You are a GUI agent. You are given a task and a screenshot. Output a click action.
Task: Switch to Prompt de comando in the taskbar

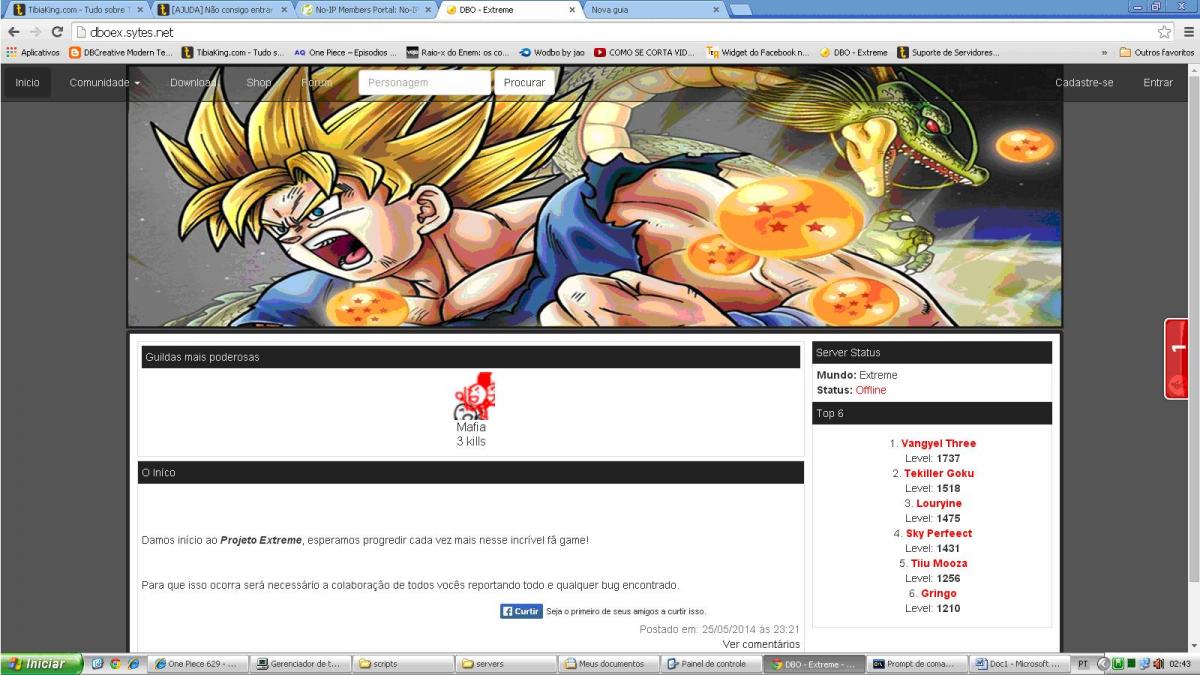tap(917, 664)
